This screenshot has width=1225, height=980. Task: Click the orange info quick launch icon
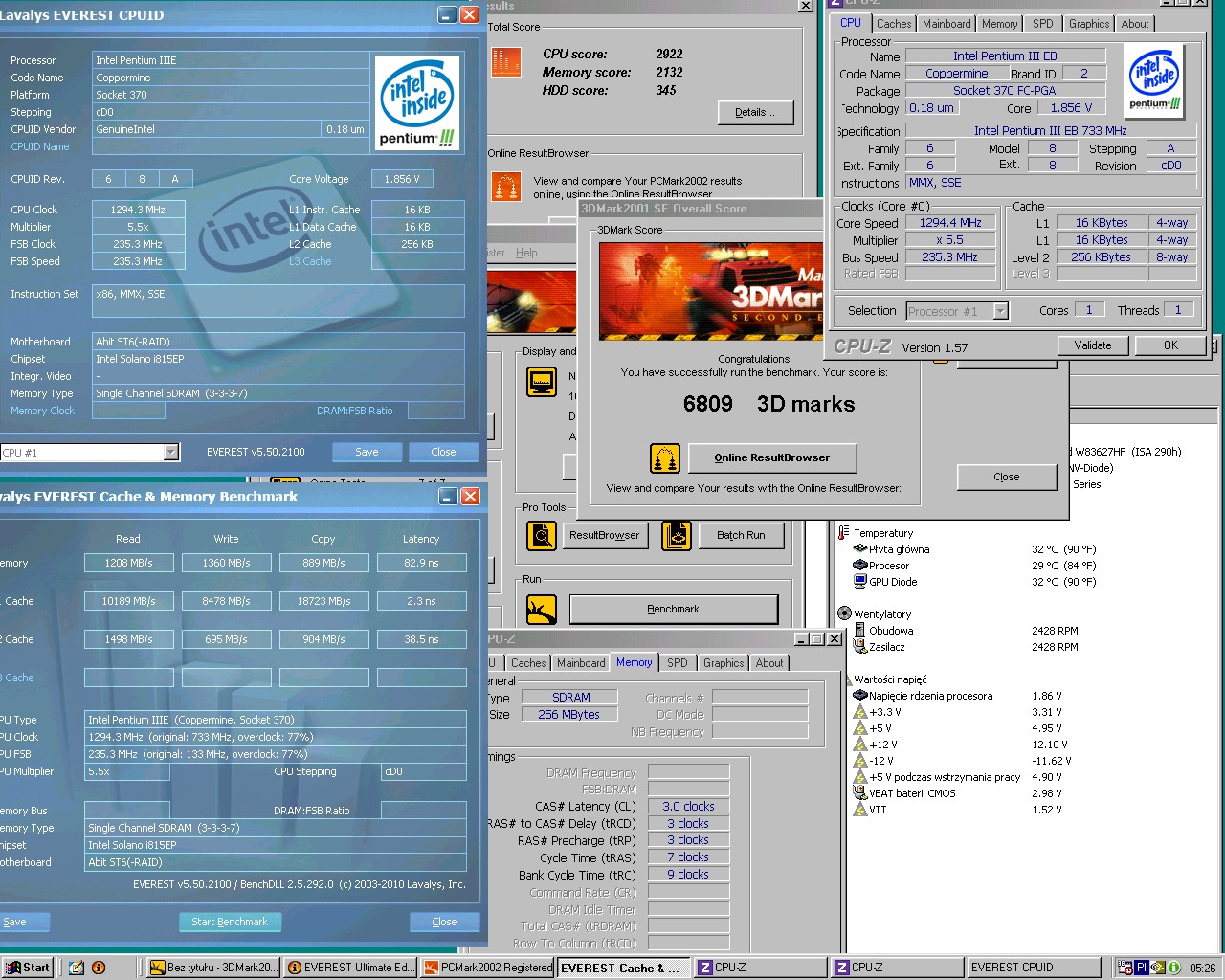click(x=99, y=968)
